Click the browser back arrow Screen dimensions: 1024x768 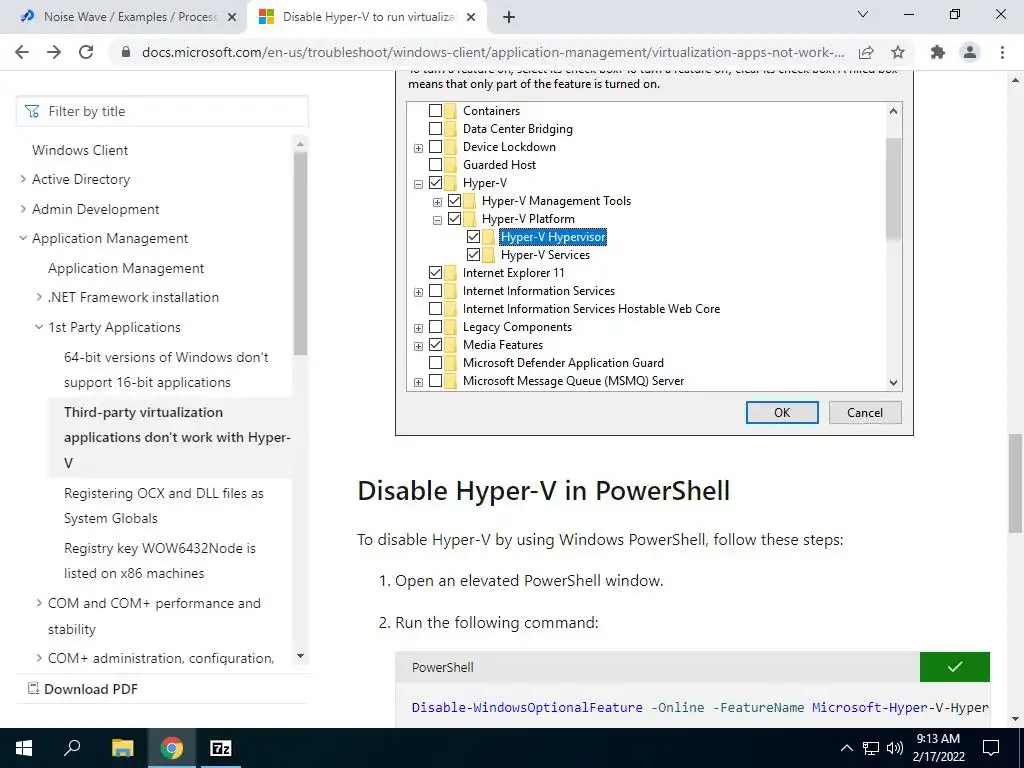(22, 52)
